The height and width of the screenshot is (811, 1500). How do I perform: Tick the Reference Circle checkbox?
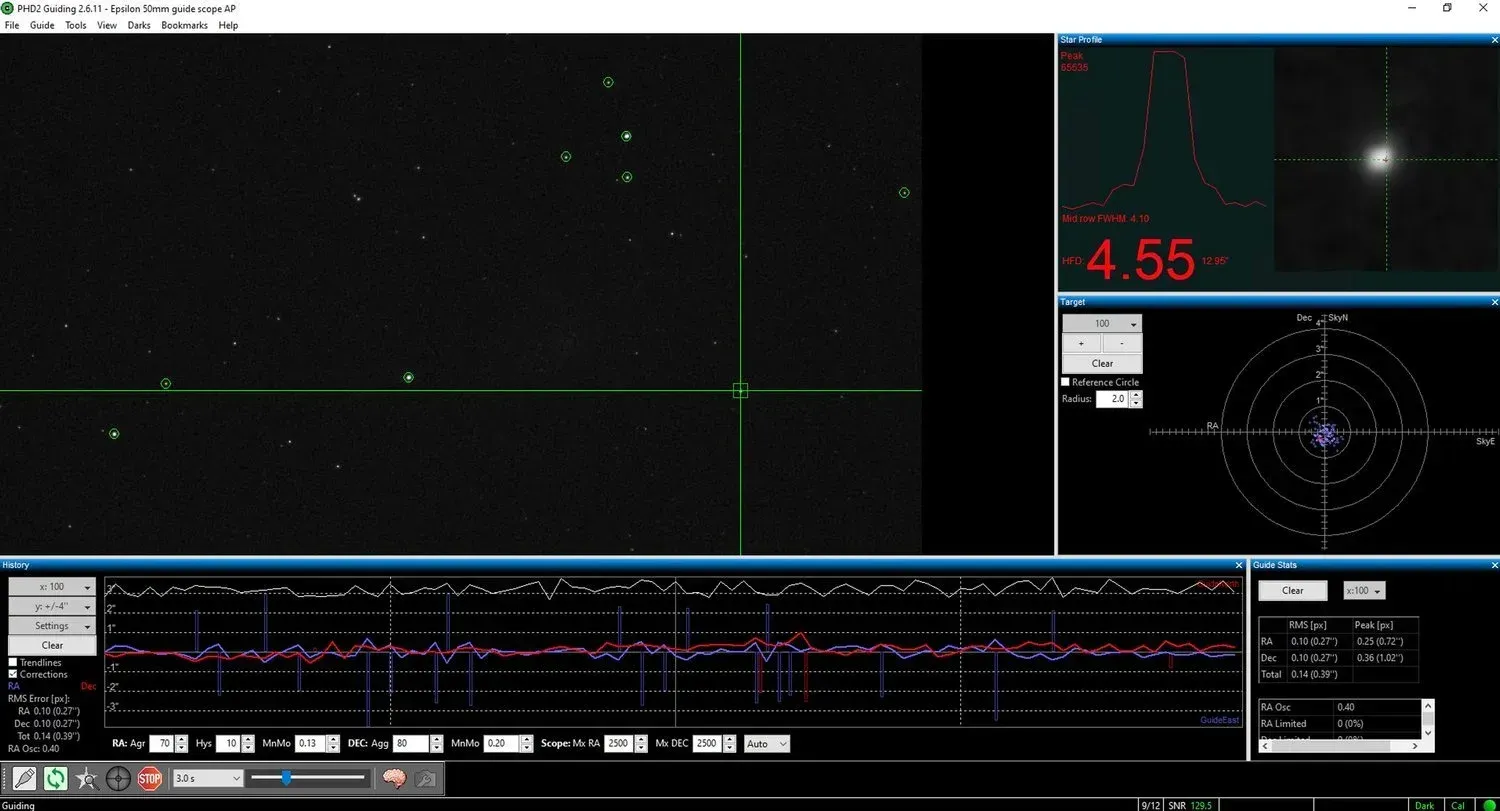[1066, 382]
